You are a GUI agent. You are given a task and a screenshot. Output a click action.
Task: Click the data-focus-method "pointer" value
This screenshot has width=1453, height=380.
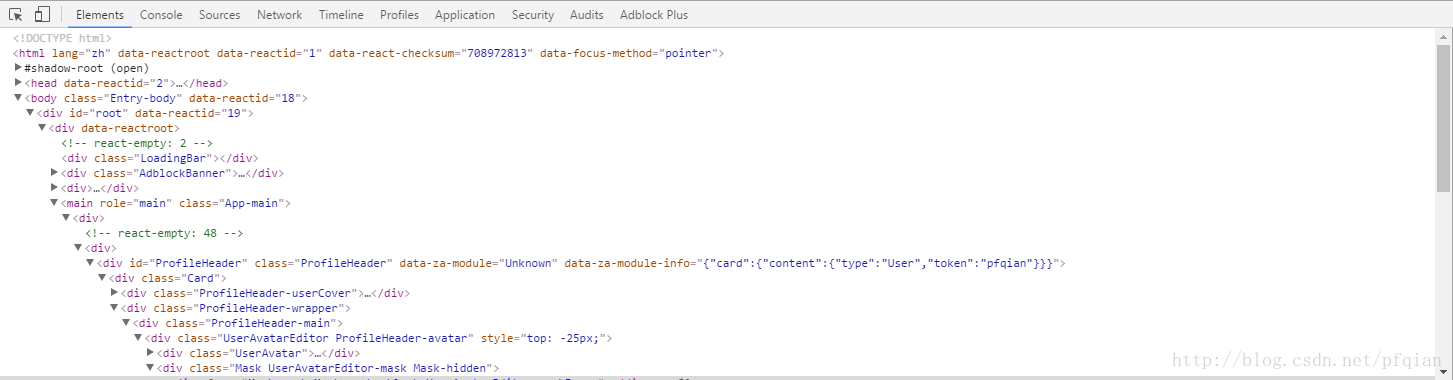pos(688,53)
